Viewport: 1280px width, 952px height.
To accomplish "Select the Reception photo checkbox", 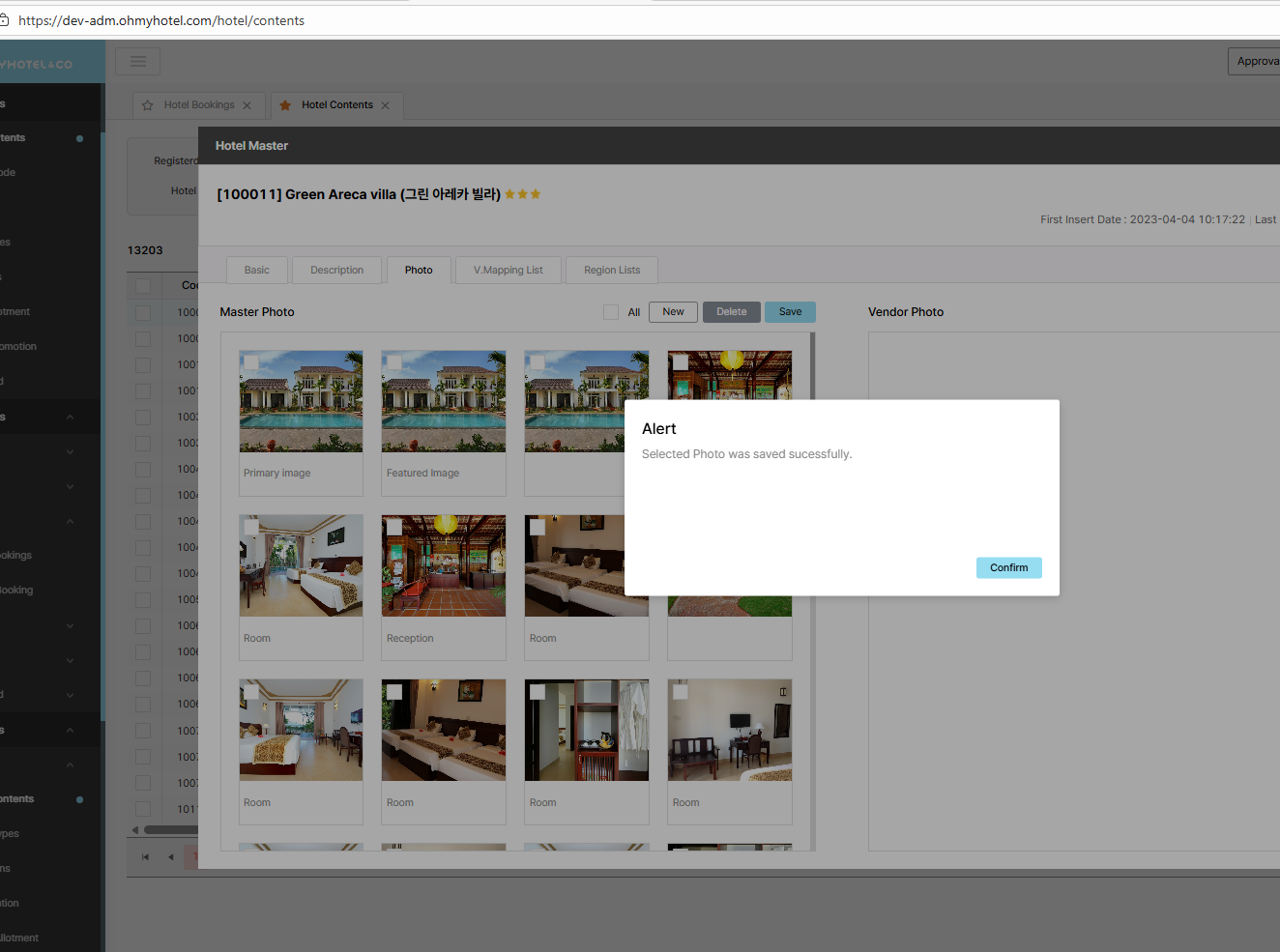I will [394, 527].
